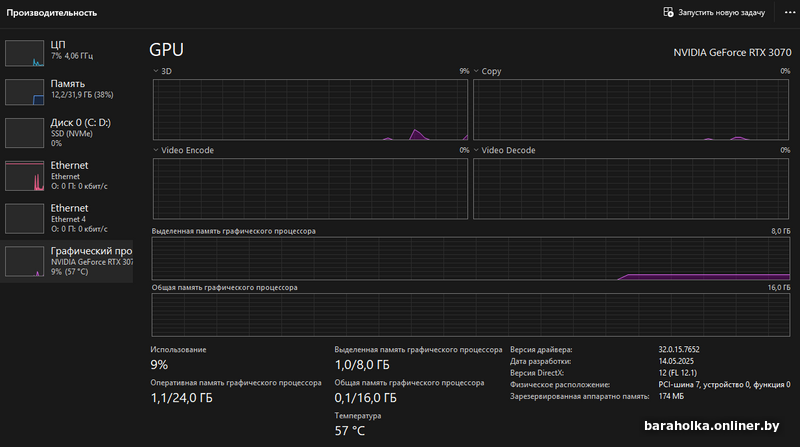Click the Использование label
This screenshot has width=800, height=447.
click(178, 350)
